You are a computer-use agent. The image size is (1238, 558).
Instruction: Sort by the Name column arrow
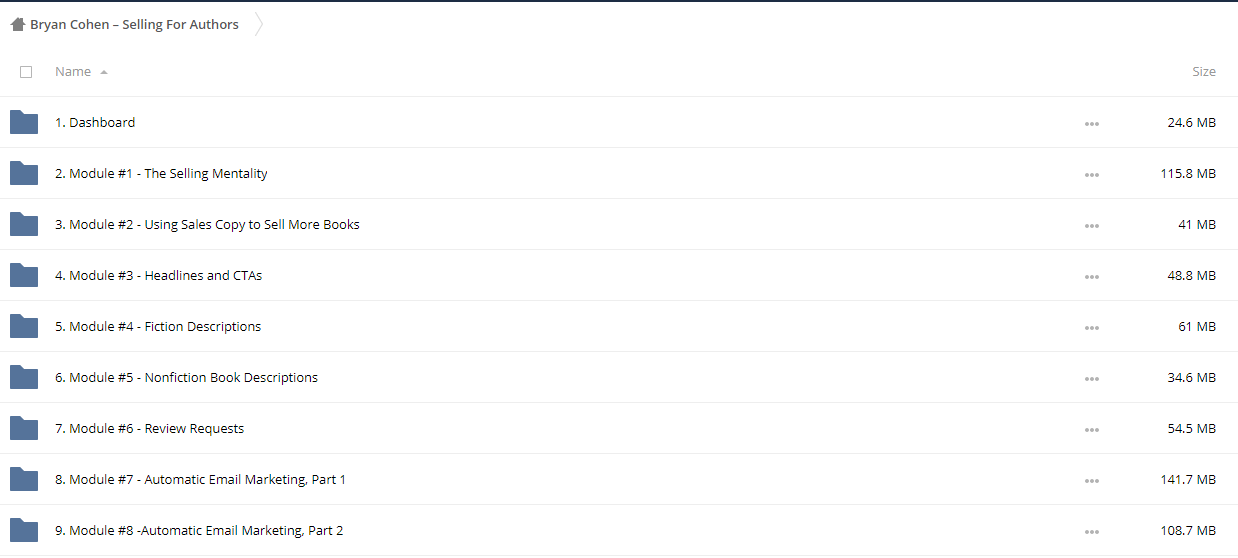[x=104, y=72]
